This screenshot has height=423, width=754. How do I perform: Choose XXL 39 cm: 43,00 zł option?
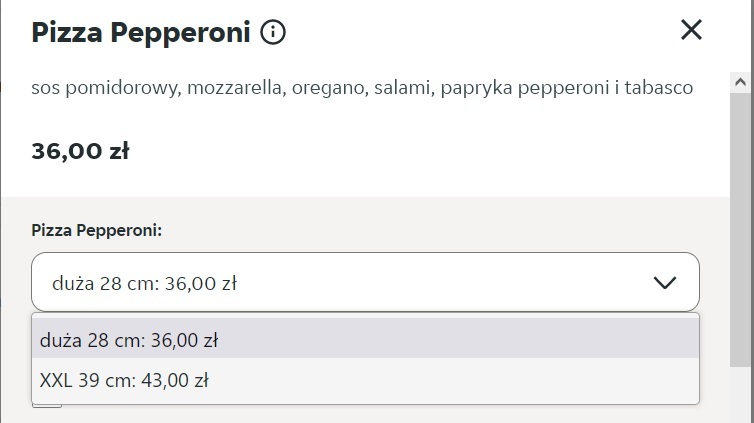pyautogui.click(x=125, y=380)
